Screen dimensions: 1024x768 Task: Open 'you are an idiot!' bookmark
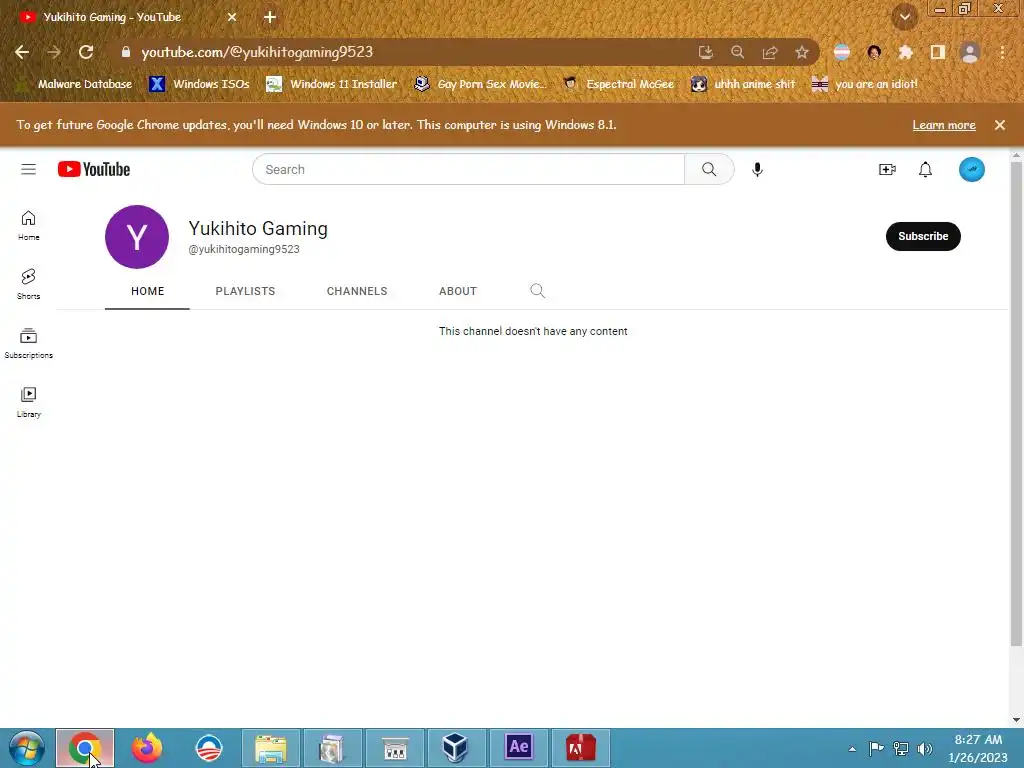[865, 84]
